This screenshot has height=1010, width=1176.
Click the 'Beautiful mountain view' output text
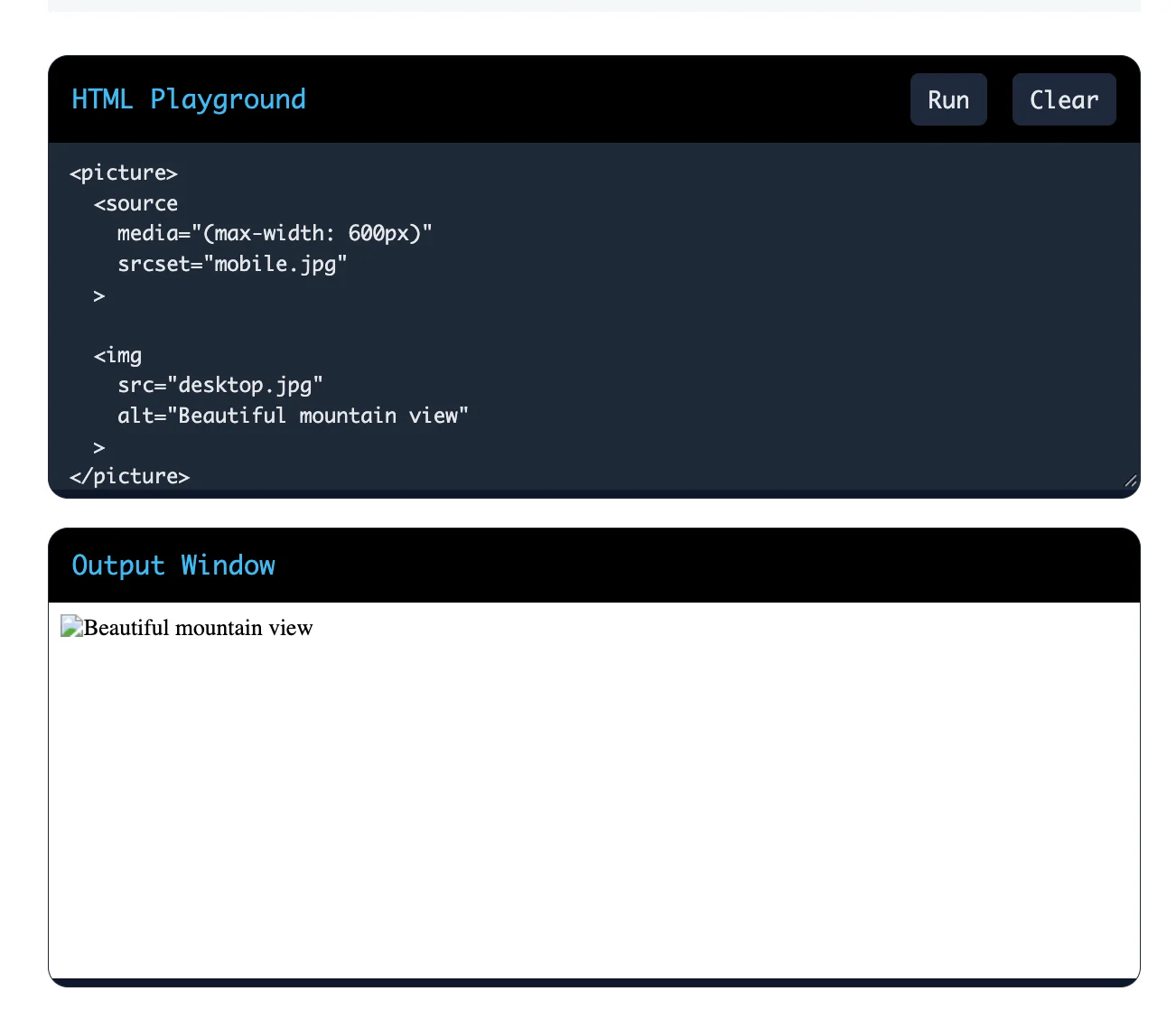pyautogui.click(x=198, y=628)
